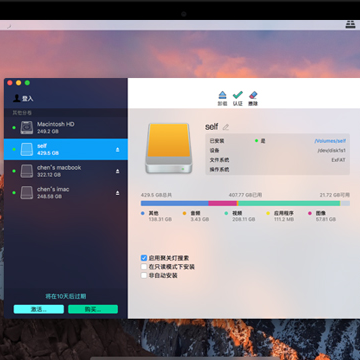This screenshot has width=360, height=360.
Task: Click the "249.2 GB" size under Macintosh HD
Action: coord(48,132)
